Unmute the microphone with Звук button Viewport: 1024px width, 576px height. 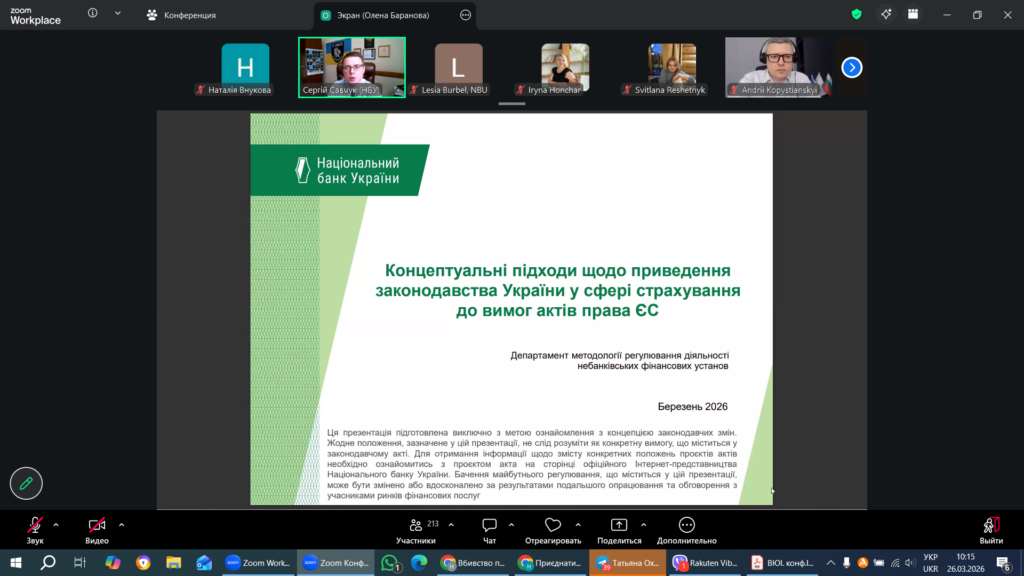coord(35,525)
